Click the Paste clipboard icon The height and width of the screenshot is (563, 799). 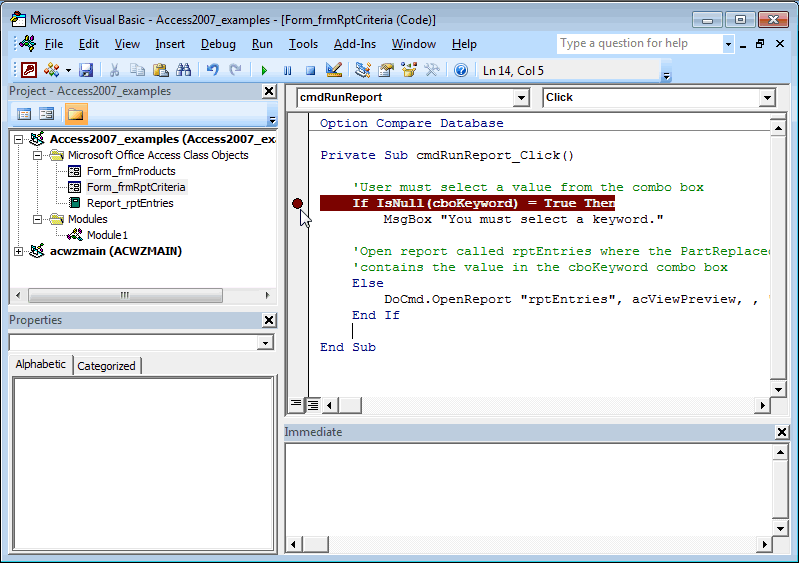tap(161, 70)
